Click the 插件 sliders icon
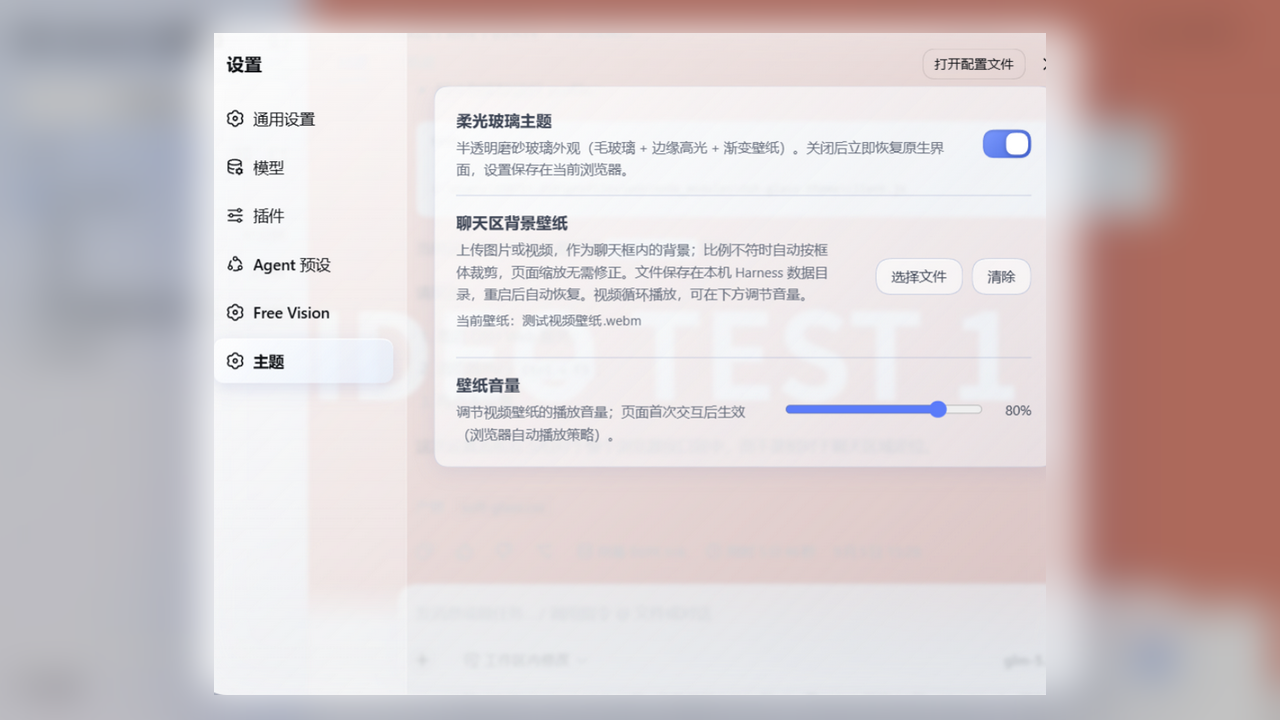The width and height of the screenshot is (1280, 720). [235, 216]
